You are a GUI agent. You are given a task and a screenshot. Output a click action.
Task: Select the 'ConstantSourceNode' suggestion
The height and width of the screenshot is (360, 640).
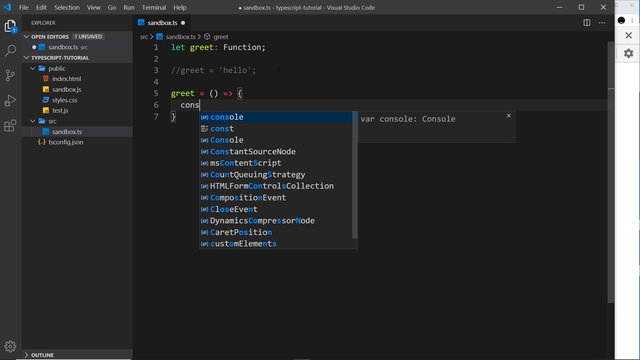coord(276,151)
